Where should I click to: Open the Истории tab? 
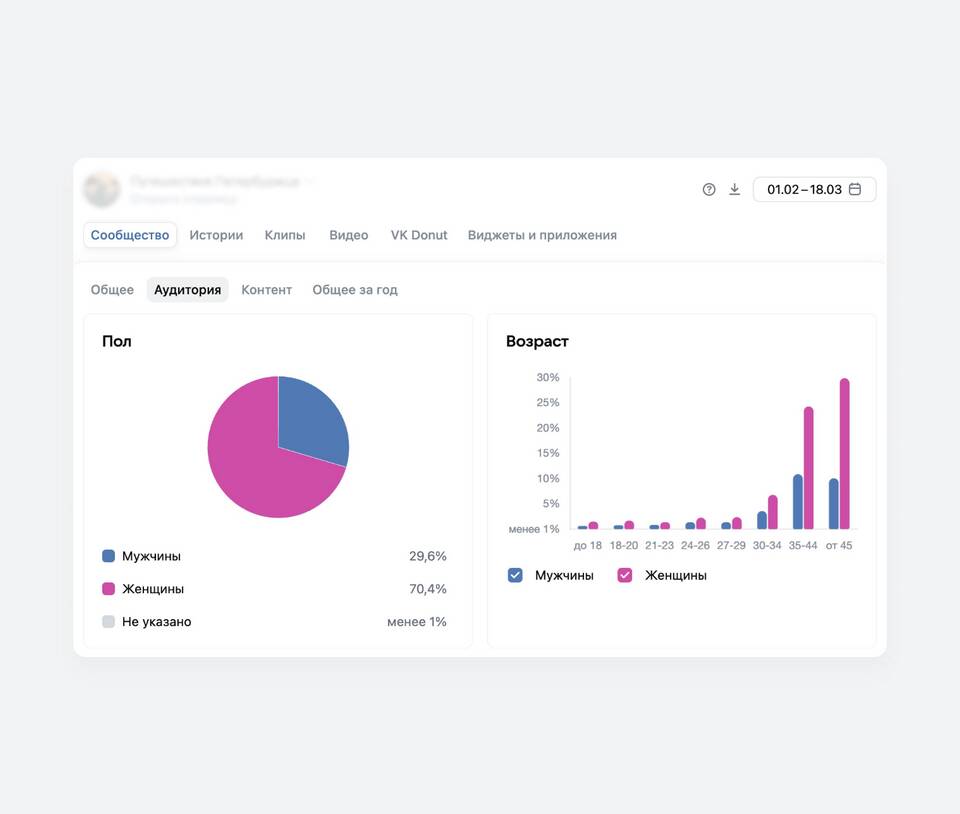(216, 235)
